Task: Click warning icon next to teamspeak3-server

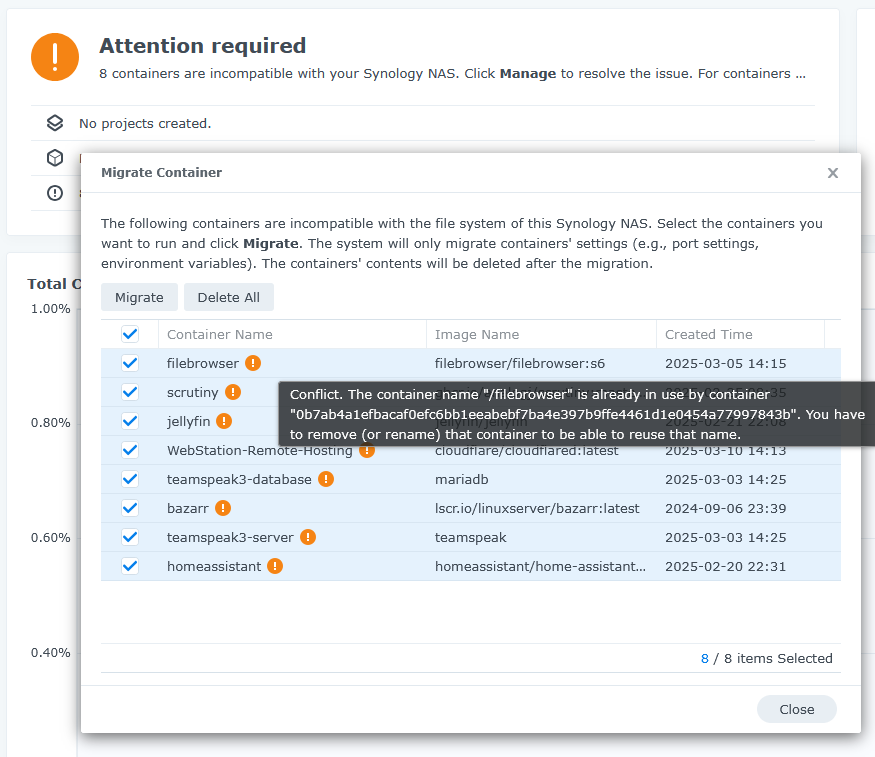Action: 308,537
